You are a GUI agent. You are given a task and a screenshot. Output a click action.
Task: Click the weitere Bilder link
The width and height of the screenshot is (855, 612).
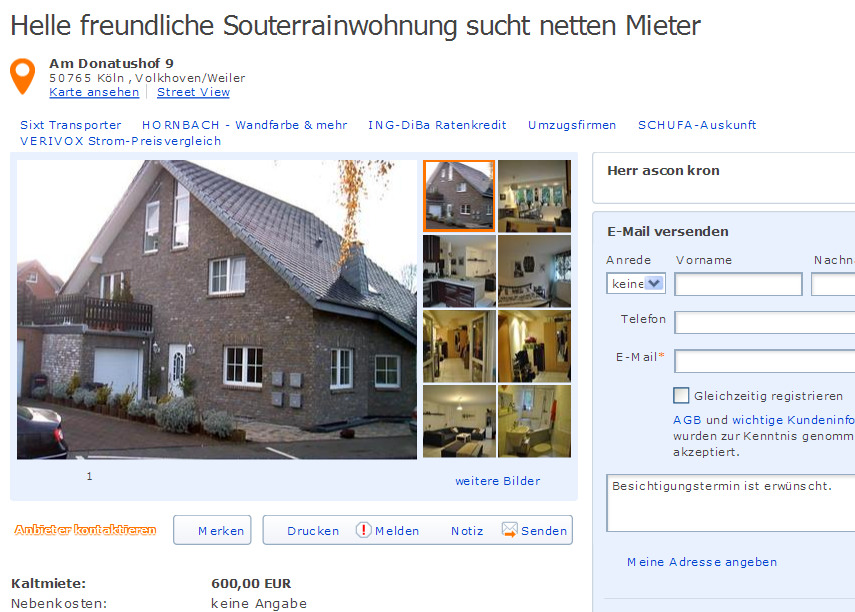point(498,481)
